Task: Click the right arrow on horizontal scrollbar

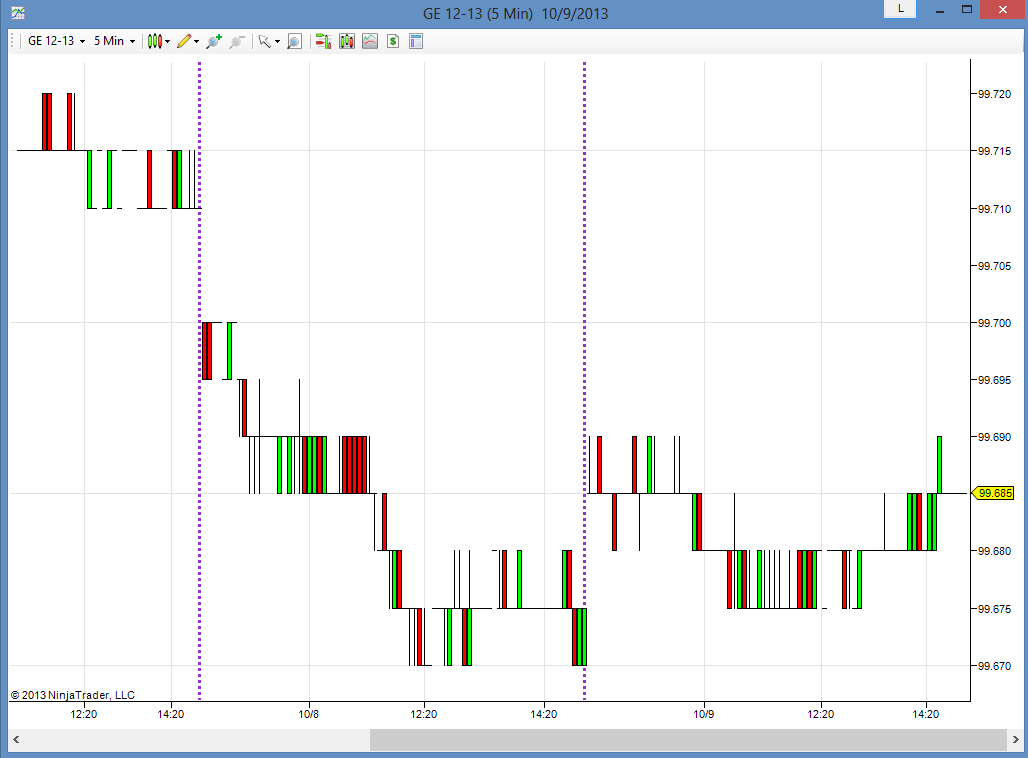Action: coord(1015,740)
